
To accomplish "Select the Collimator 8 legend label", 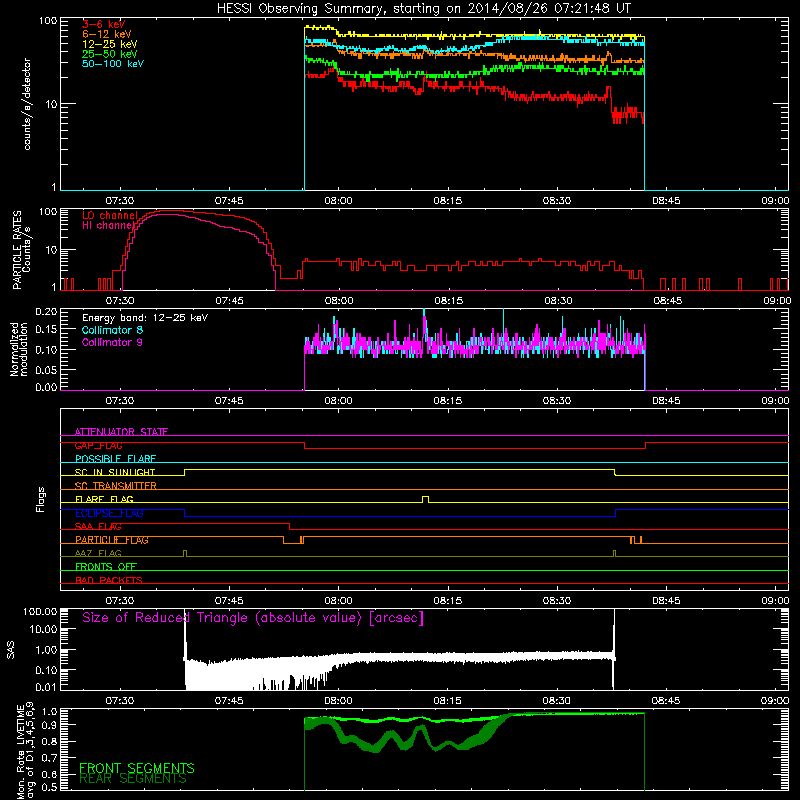I will [112, 330].
